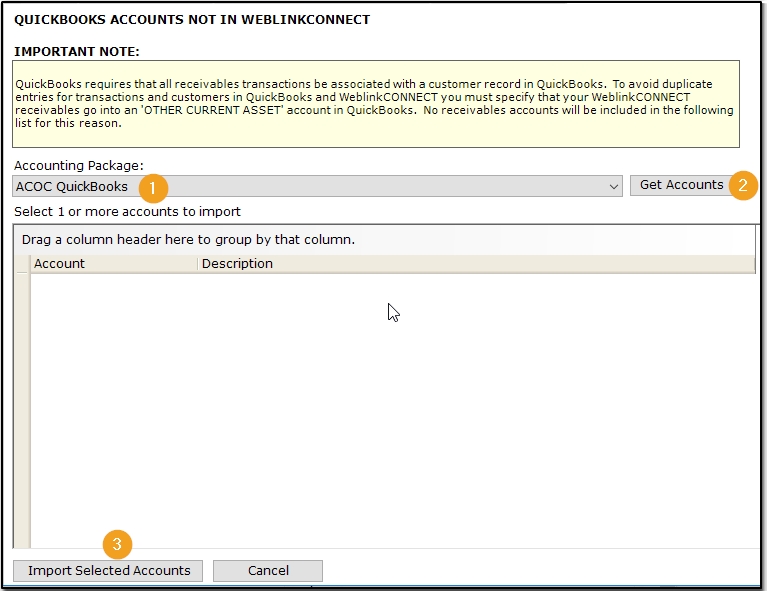Viewport: 767px width, 594px height.
Task: Click the orange step 2 marker
Action: coord(743,185)
